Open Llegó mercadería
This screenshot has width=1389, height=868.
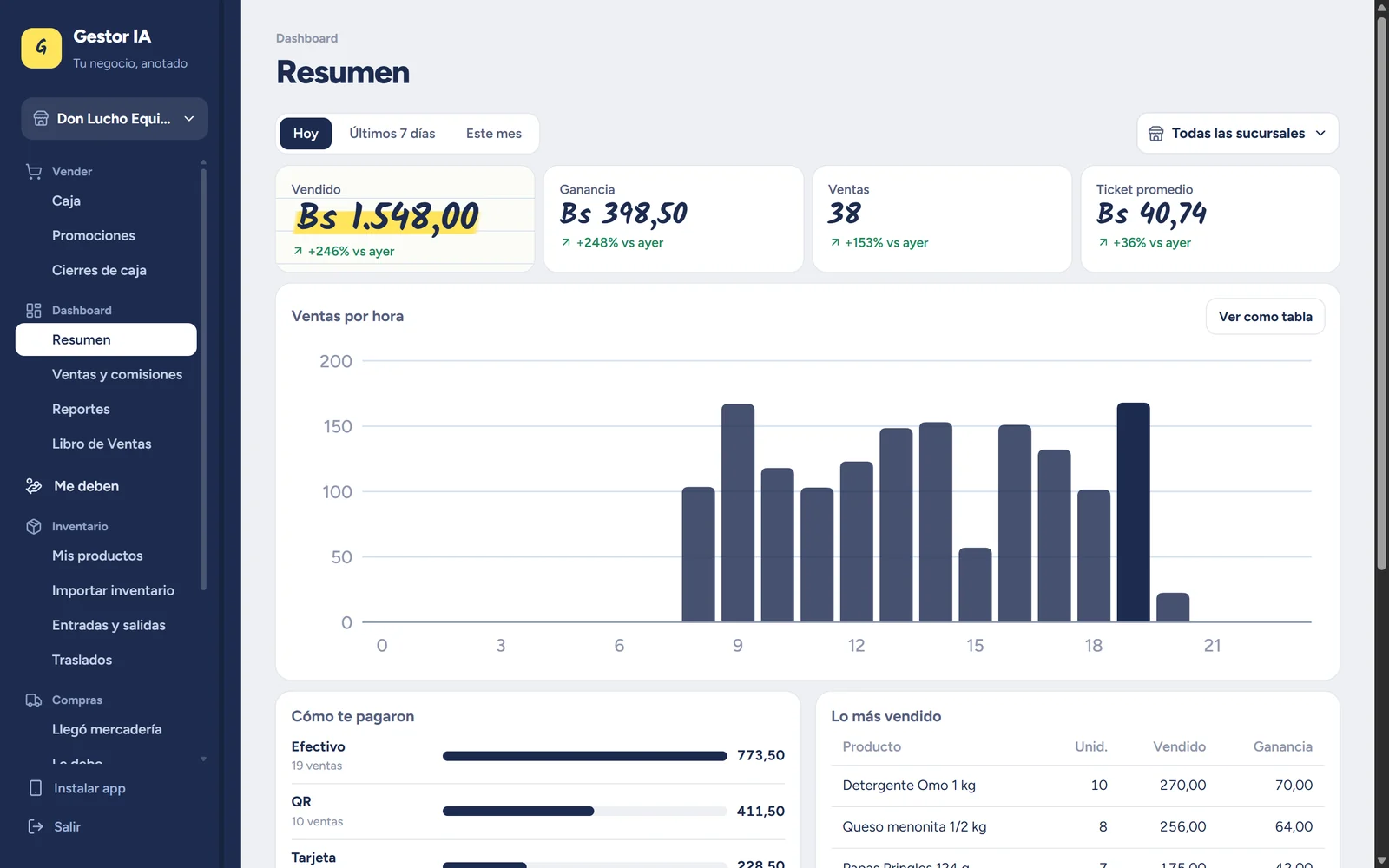[x=106, y=729]
